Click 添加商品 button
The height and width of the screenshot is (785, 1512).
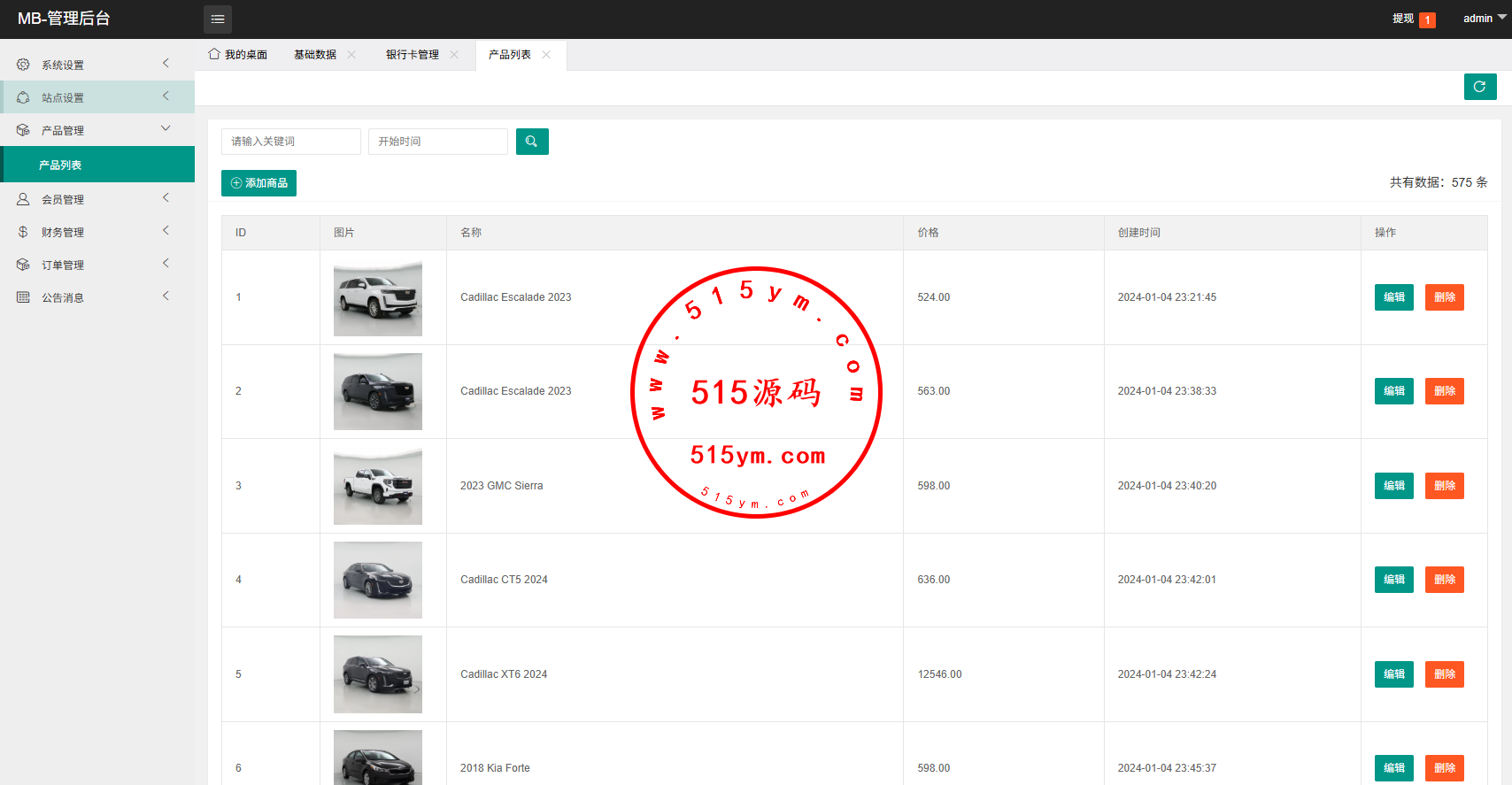click(258, 183)
